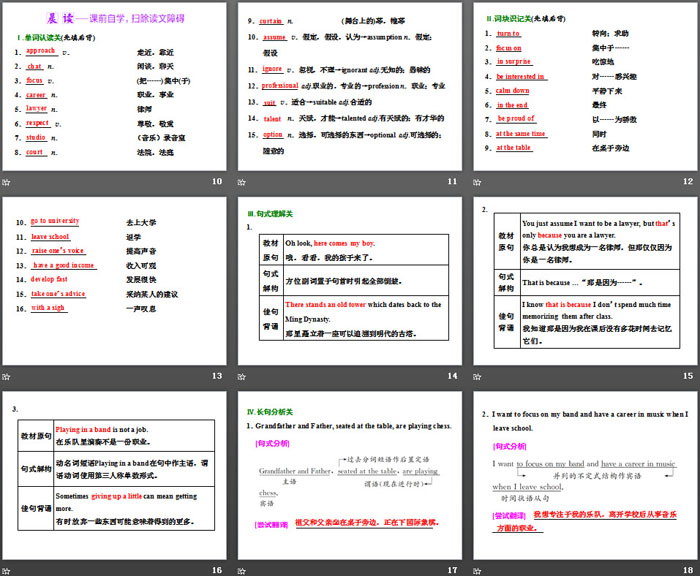Click the word 'professional' on slide 11
The height and width of the screenshot is (576, 700).
coord(280,85)
